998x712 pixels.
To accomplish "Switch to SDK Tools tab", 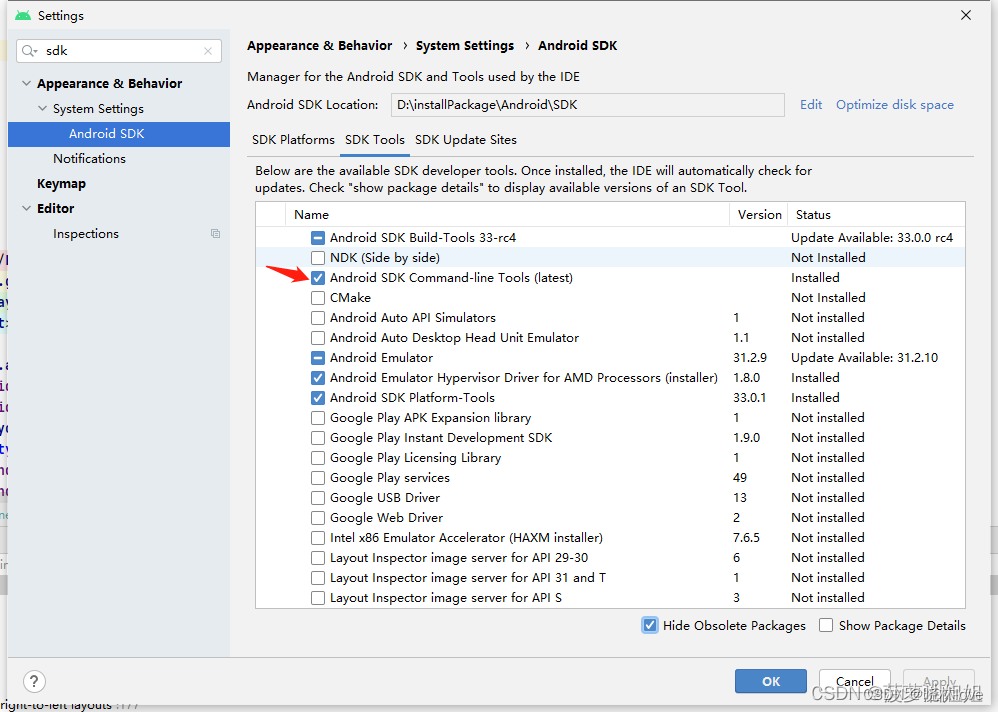I will click(374, 139).
